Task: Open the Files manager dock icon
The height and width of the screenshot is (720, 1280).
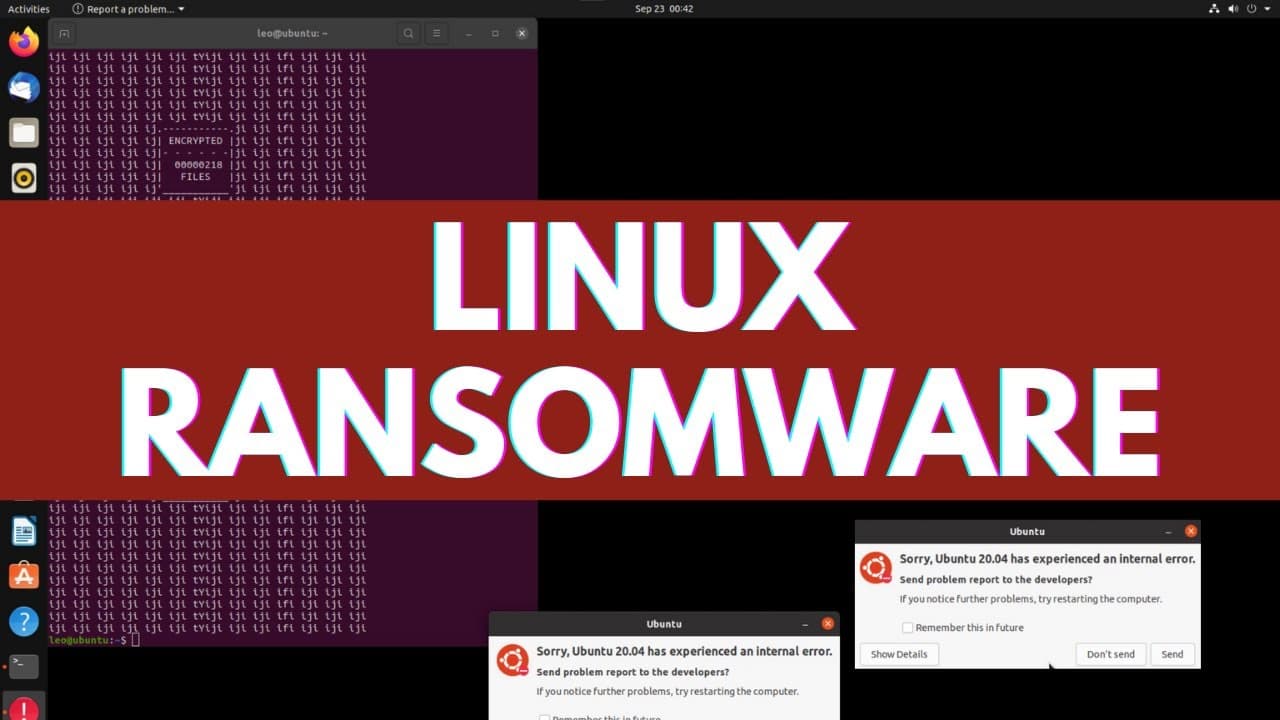Action: tap(24, 133)
